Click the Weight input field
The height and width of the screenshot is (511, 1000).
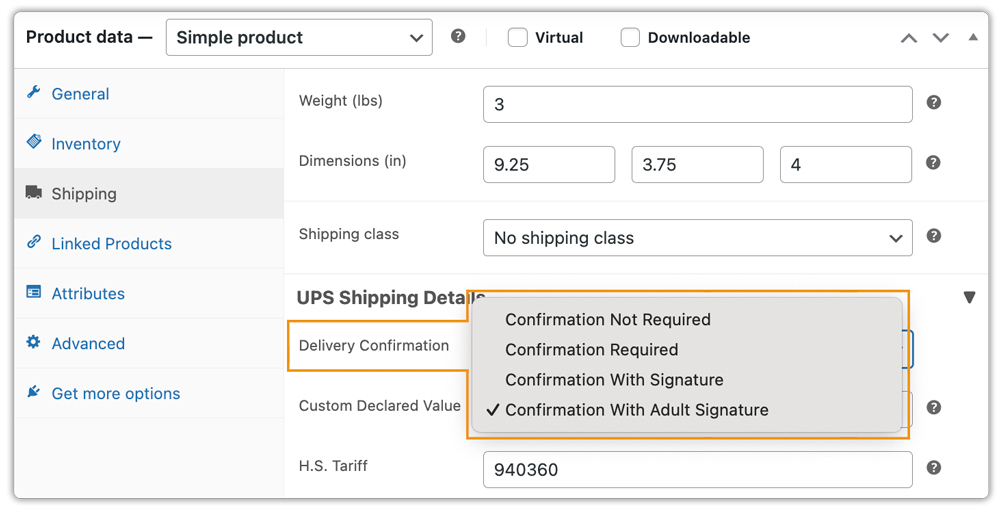click(x=698, y=105)
